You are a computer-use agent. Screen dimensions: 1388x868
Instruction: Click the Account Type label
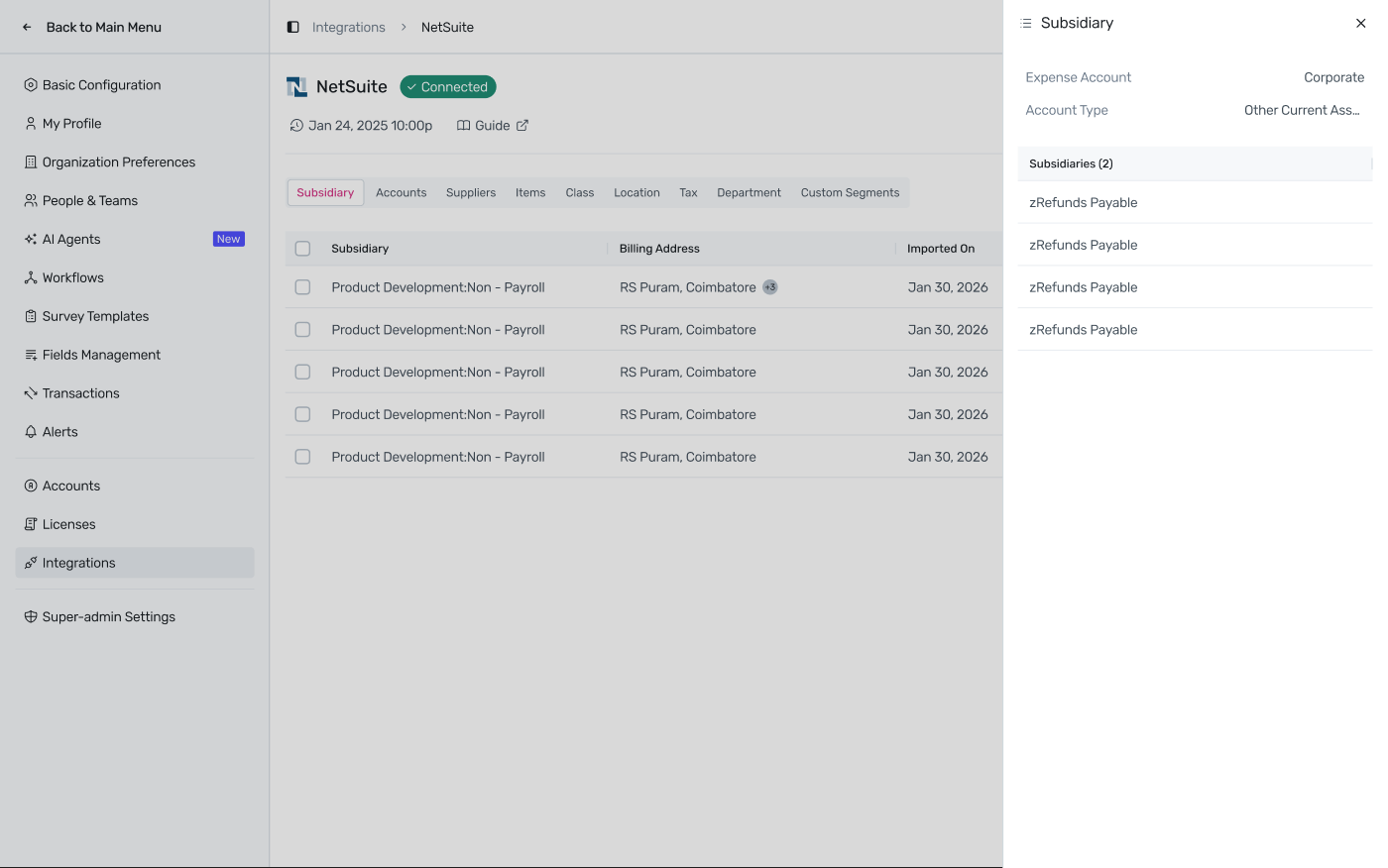[x=1067, y=110]
